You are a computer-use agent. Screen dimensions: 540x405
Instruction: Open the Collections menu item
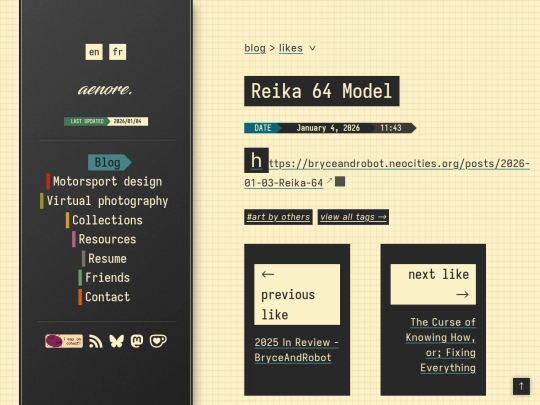tap(104, 220)
